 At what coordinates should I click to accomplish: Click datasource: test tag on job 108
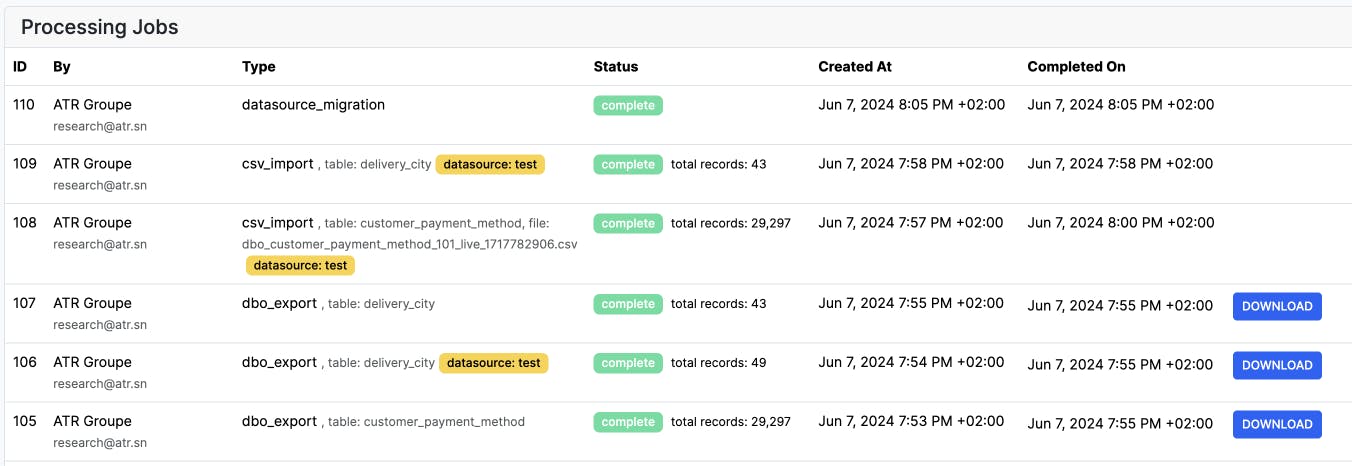pos(300,265)
